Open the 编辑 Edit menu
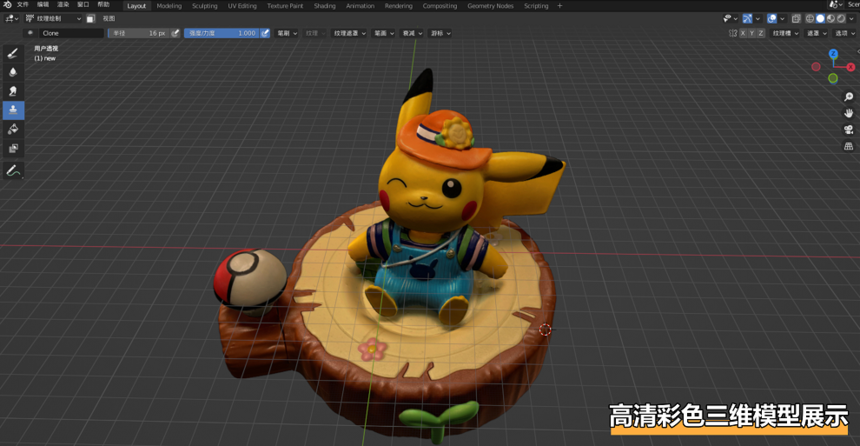 point(43,5)
